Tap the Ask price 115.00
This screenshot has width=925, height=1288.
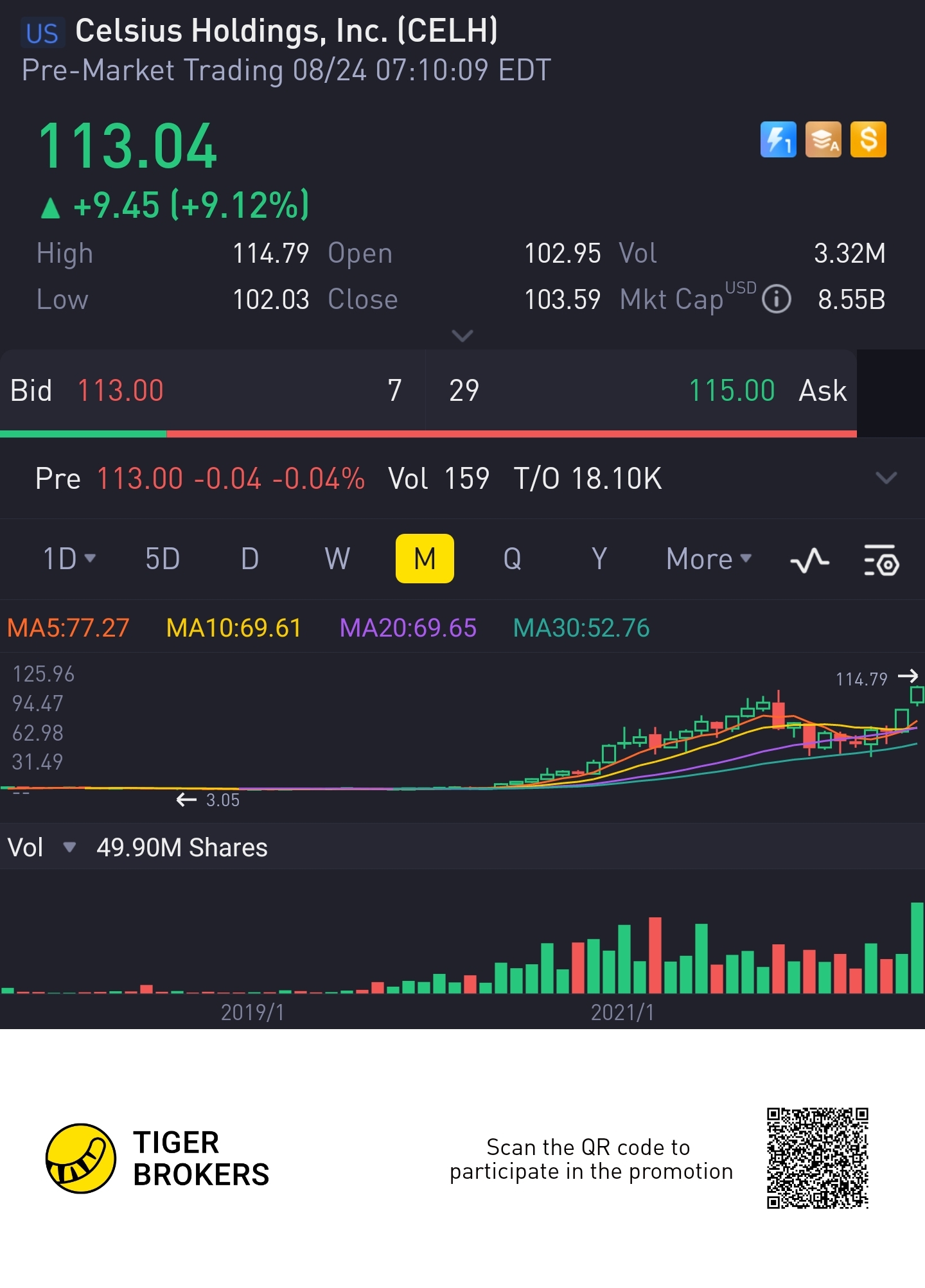click(x=732, y=391)
